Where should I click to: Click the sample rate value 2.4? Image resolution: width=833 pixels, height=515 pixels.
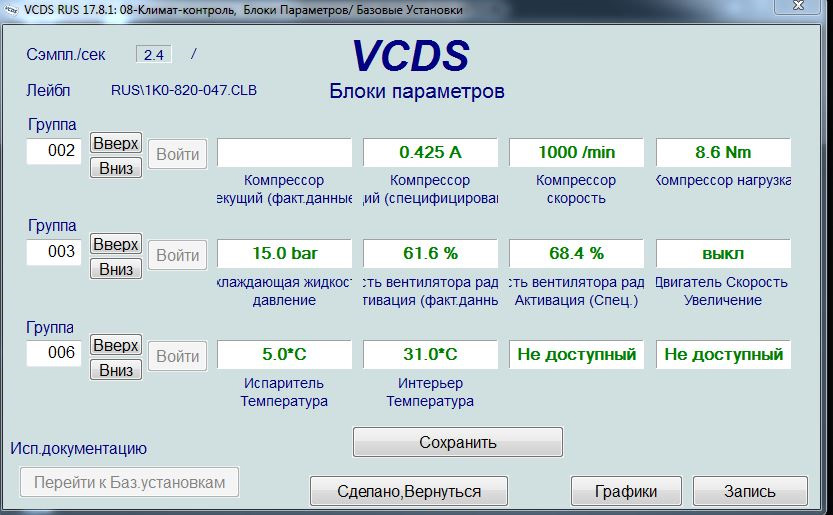point(154,55)
